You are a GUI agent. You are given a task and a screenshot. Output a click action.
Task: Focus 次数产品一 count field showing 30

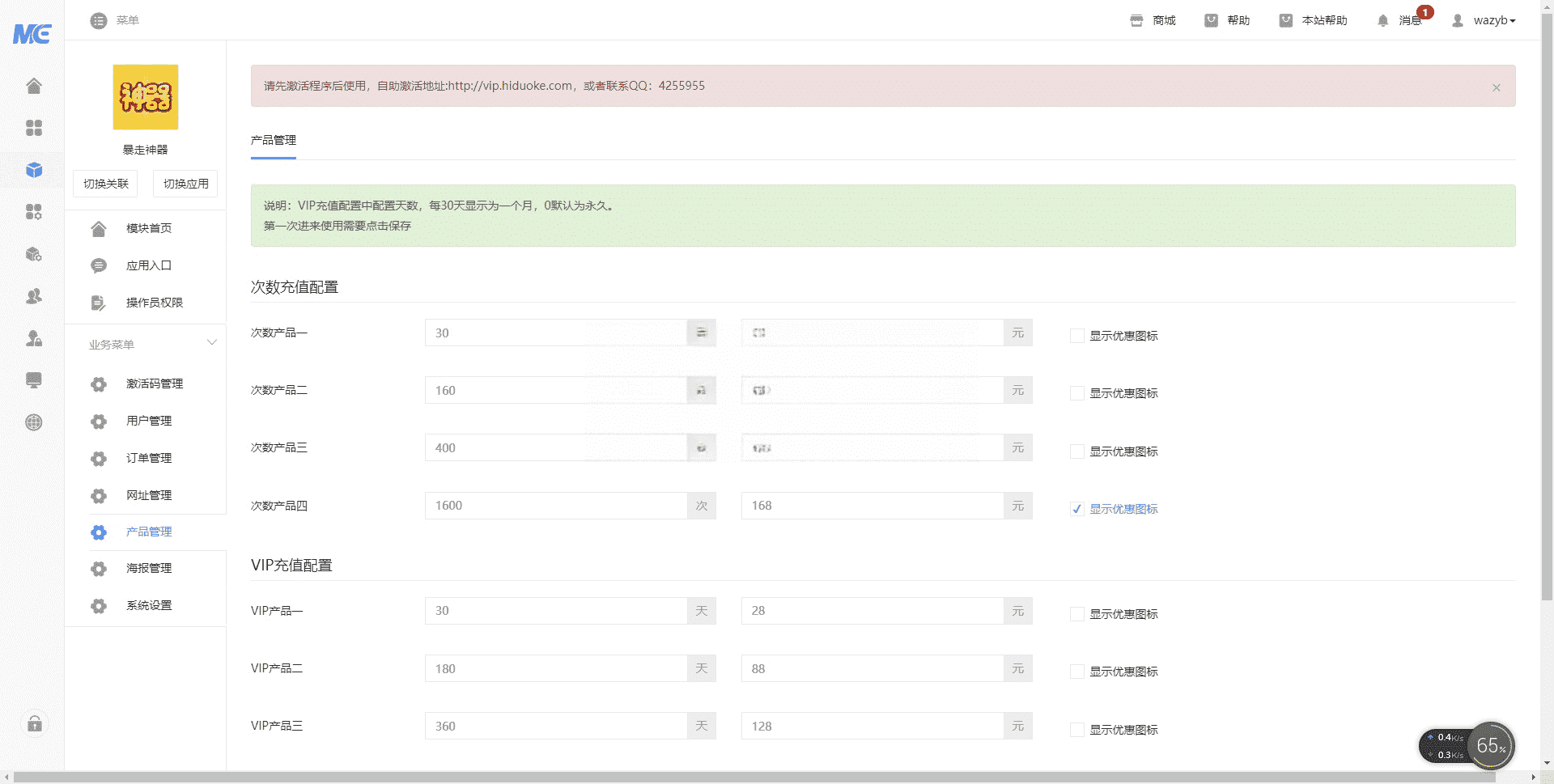coord(556,333)
